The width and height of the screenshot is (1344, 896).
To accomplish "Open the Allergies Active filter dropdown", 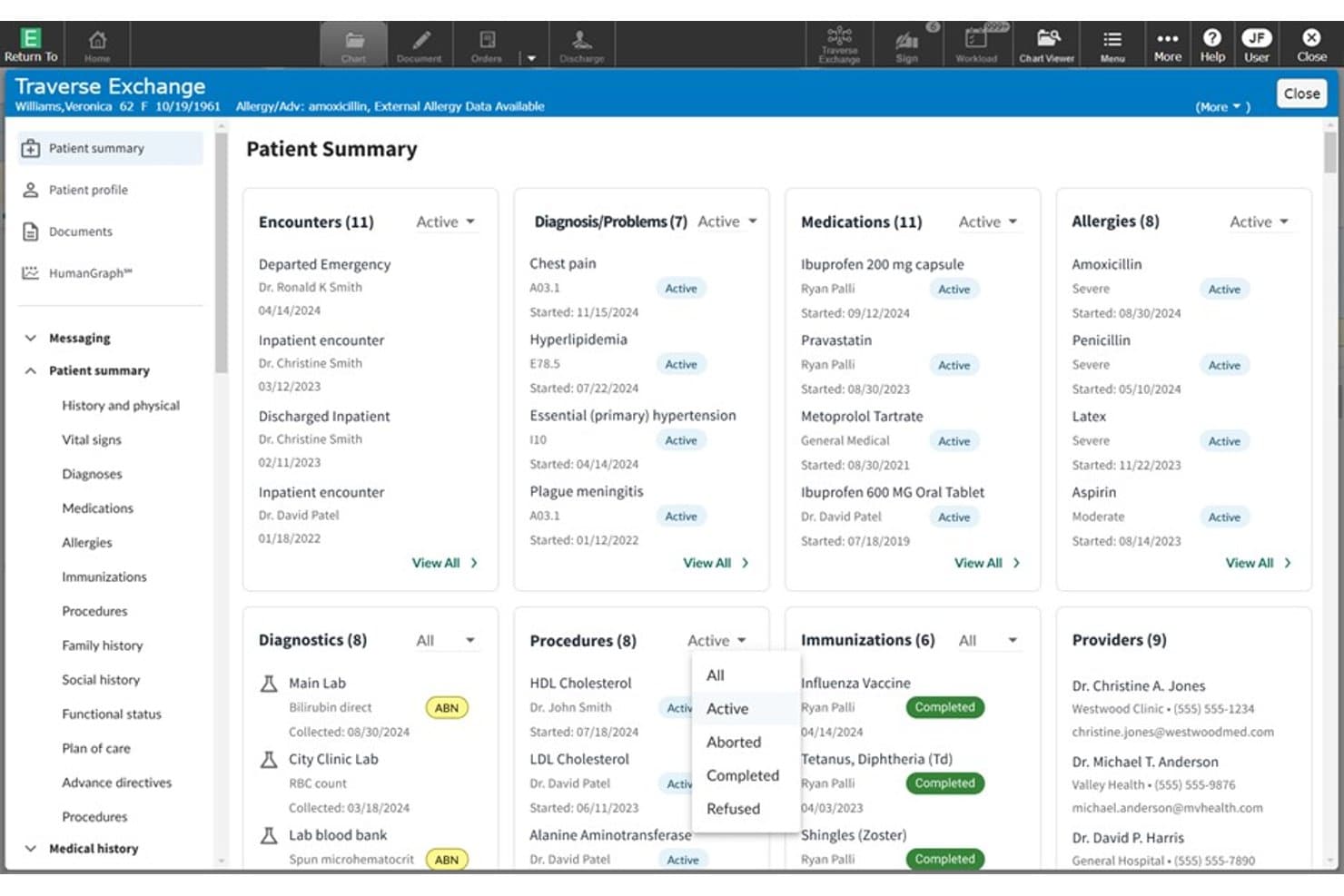I will pos(1260,222).
